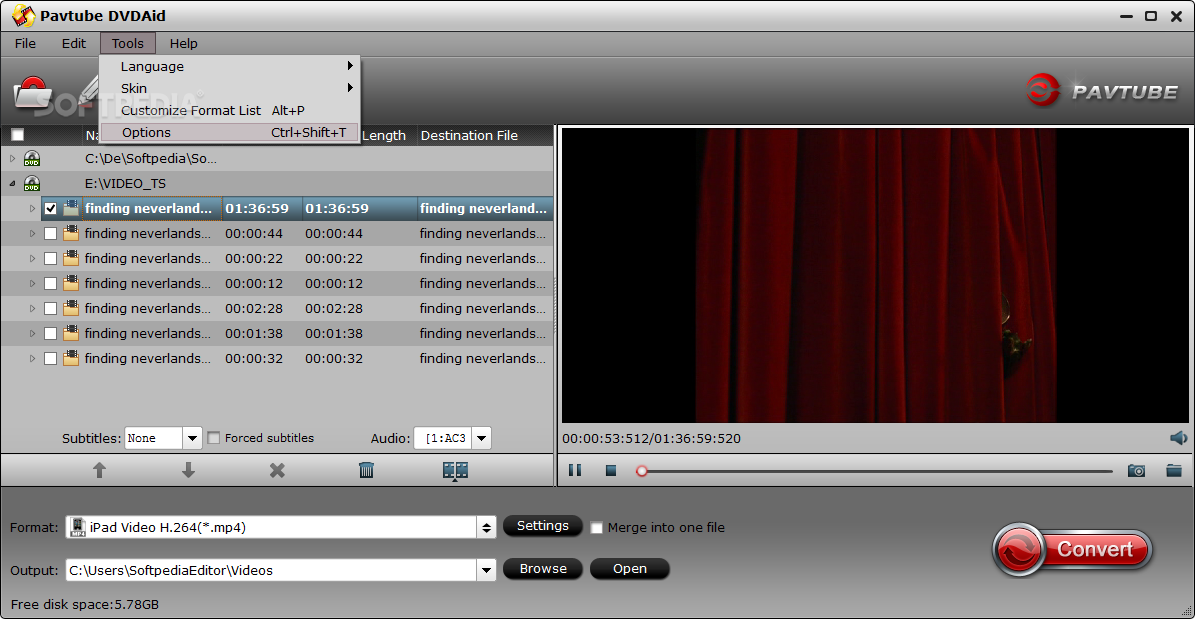Move selected title down with the arrow icon
Viewport: 1195px width, 619px height.
point(188,470)
